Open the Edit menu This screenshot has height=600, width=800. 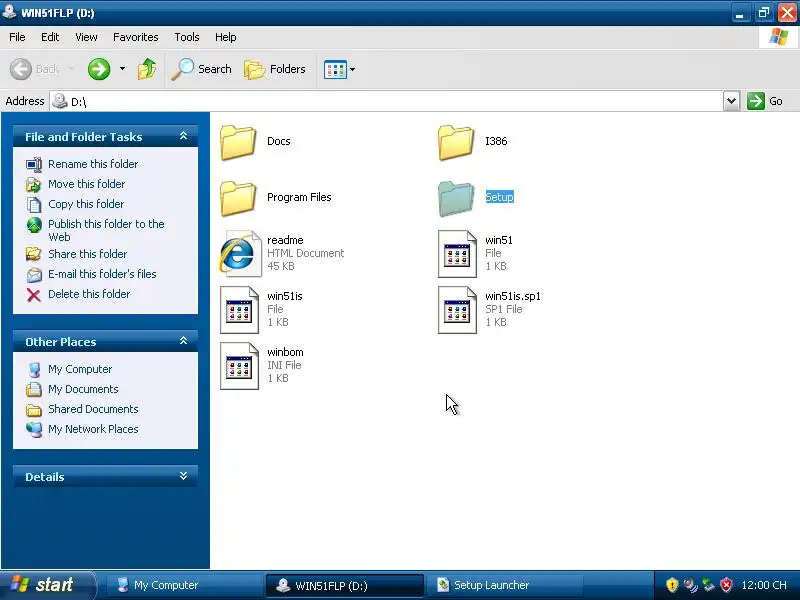tap(49, 37)
